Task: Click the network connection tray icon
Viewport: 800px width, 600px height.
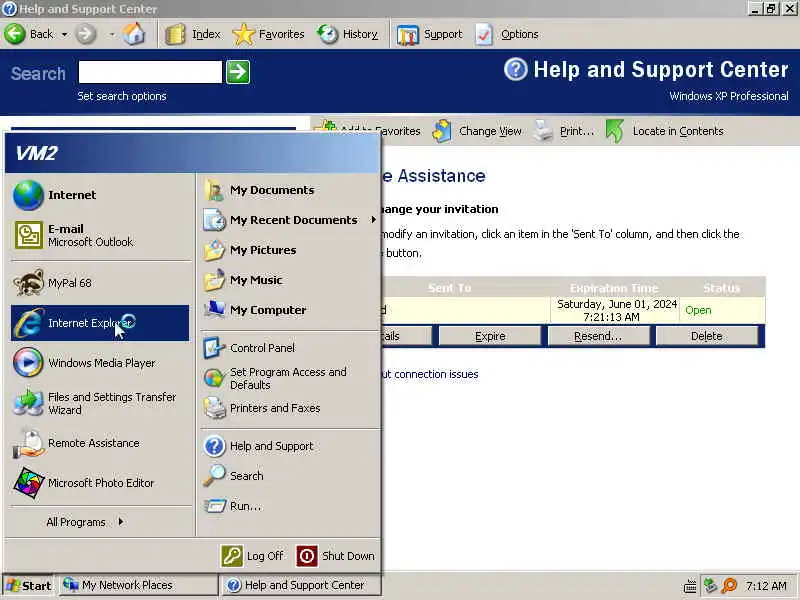Action: click(x=710, y=586)
